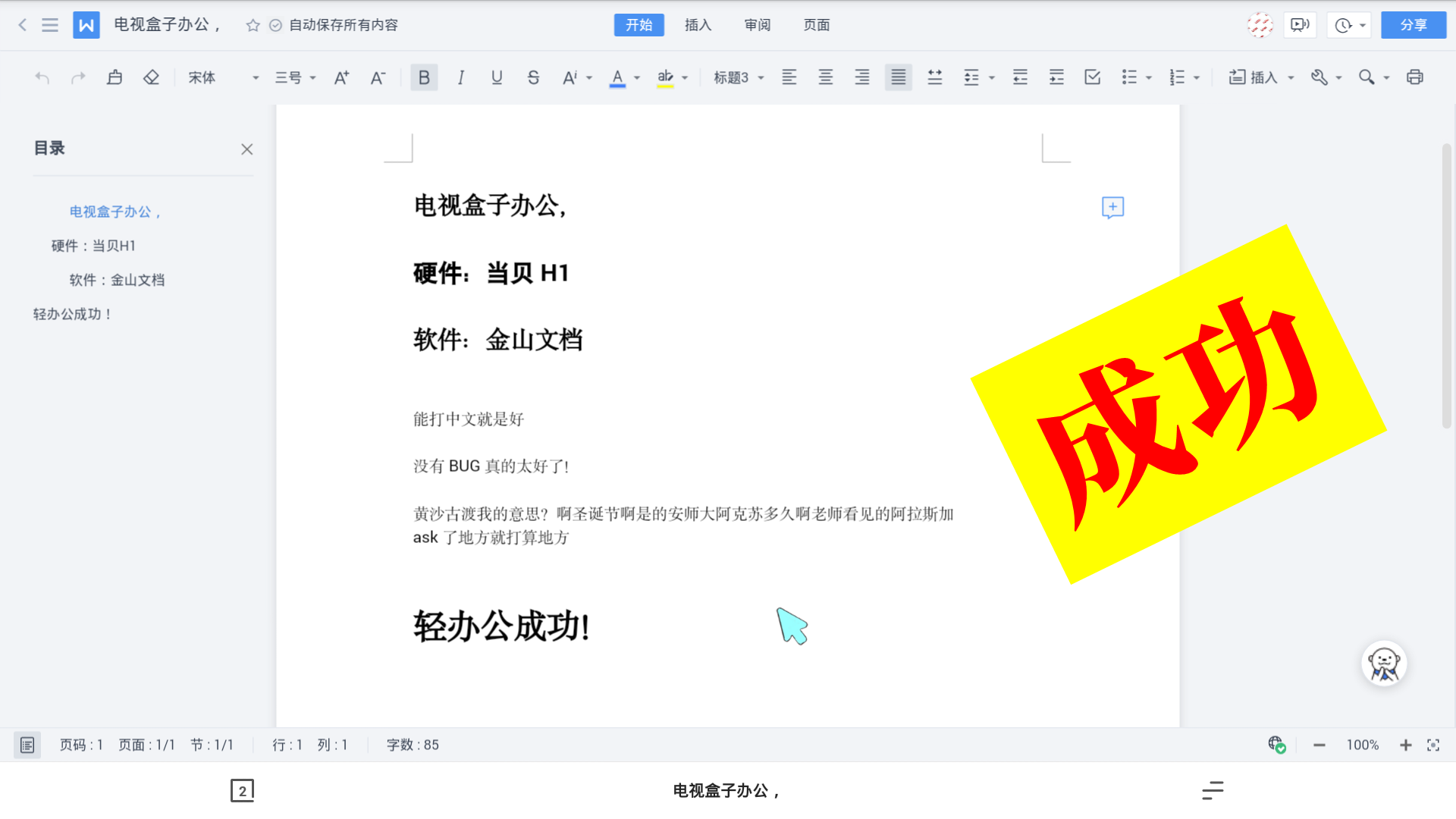Print the document

[1414, 77]
